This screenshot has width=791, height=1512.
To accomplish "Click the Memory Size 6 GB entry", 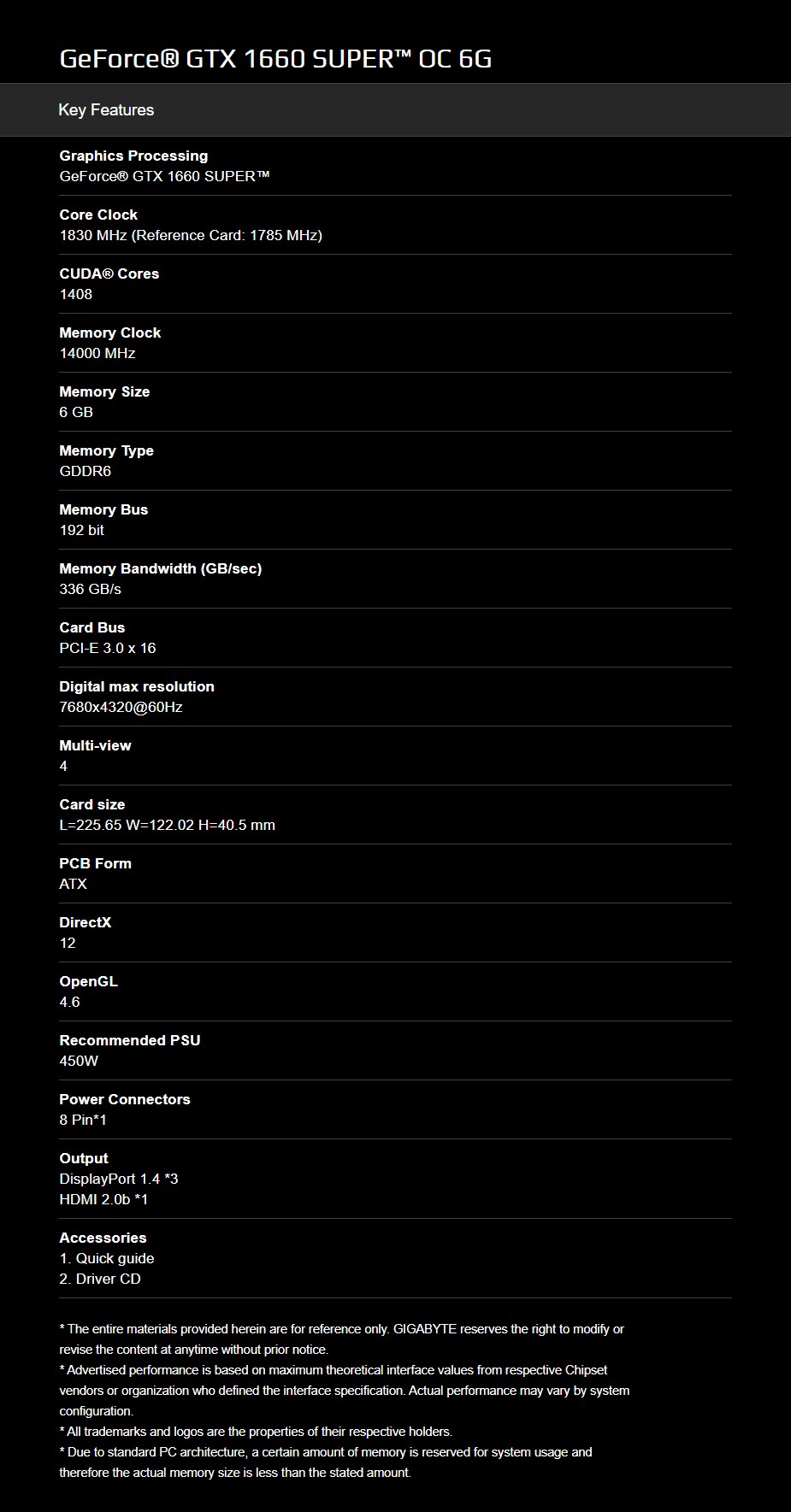I will click(x=395, y=402).
